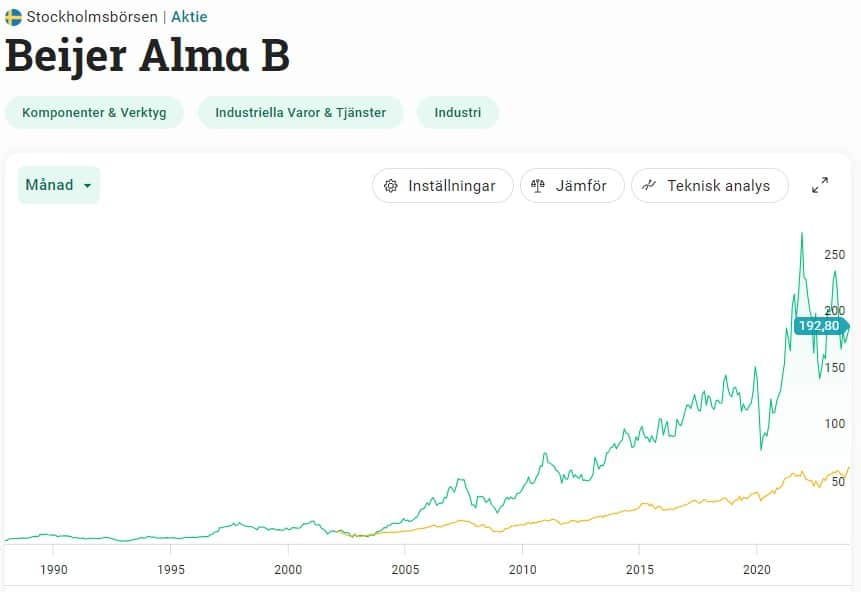
Task: Select the Komponenter & Verktyg tag
Action: pyautogui.click(x=94, y=112)
